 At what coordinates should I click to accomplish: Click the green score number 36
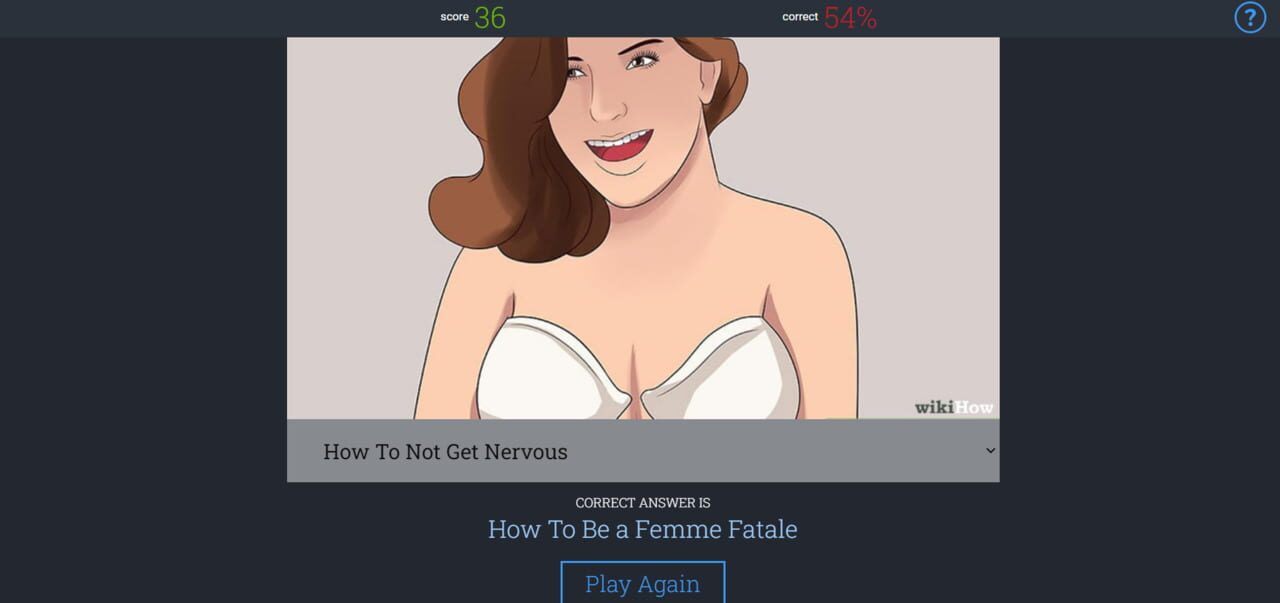tap(490, 17)
